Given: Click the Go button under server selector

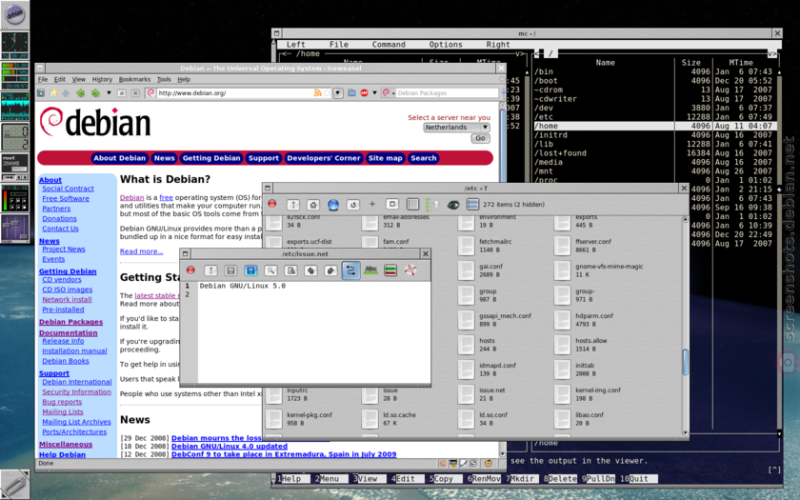Looking at the screenshot, I should point(480,138).
